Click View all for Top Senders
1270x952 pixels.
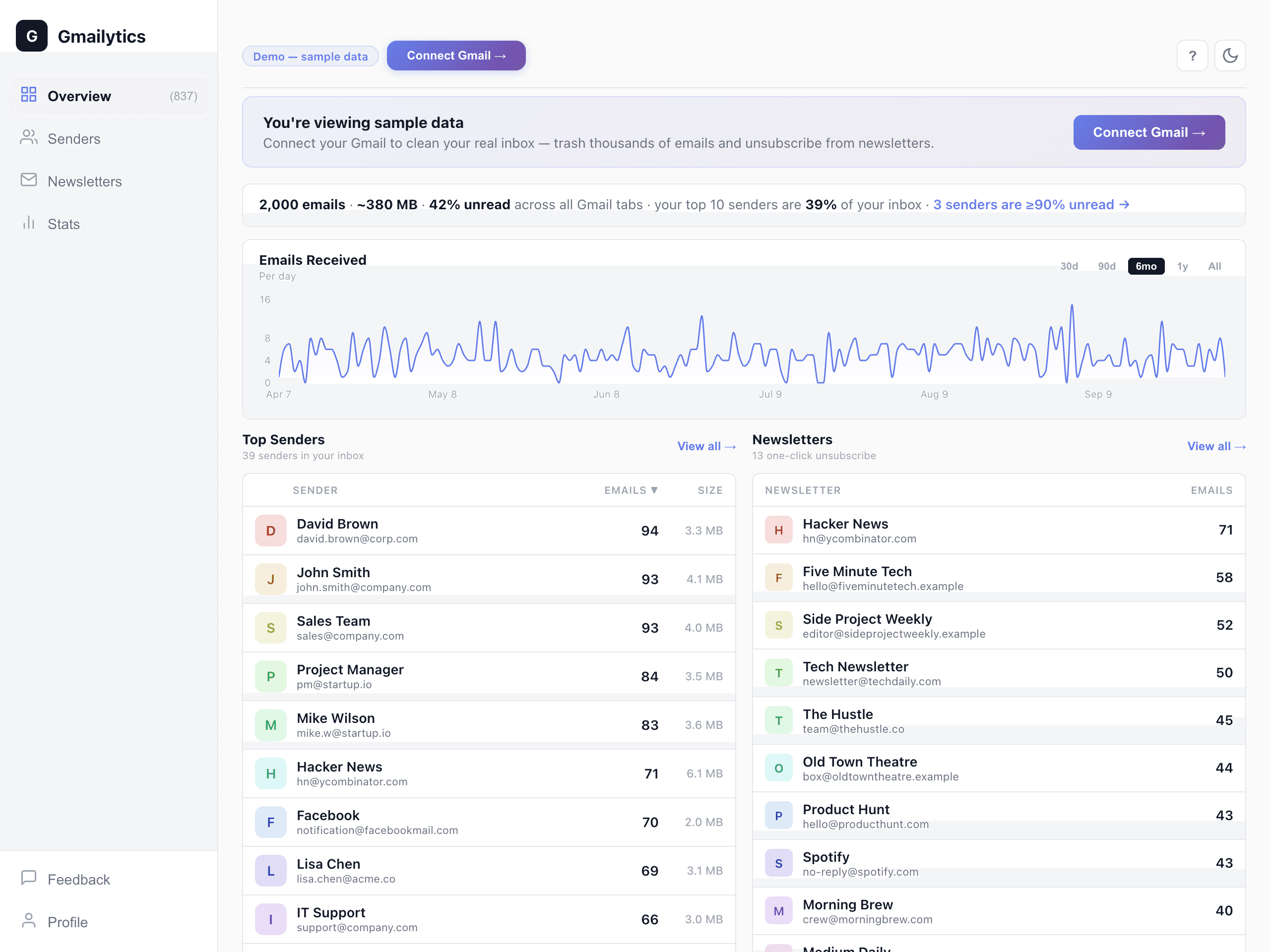click(x=706, y=446)
